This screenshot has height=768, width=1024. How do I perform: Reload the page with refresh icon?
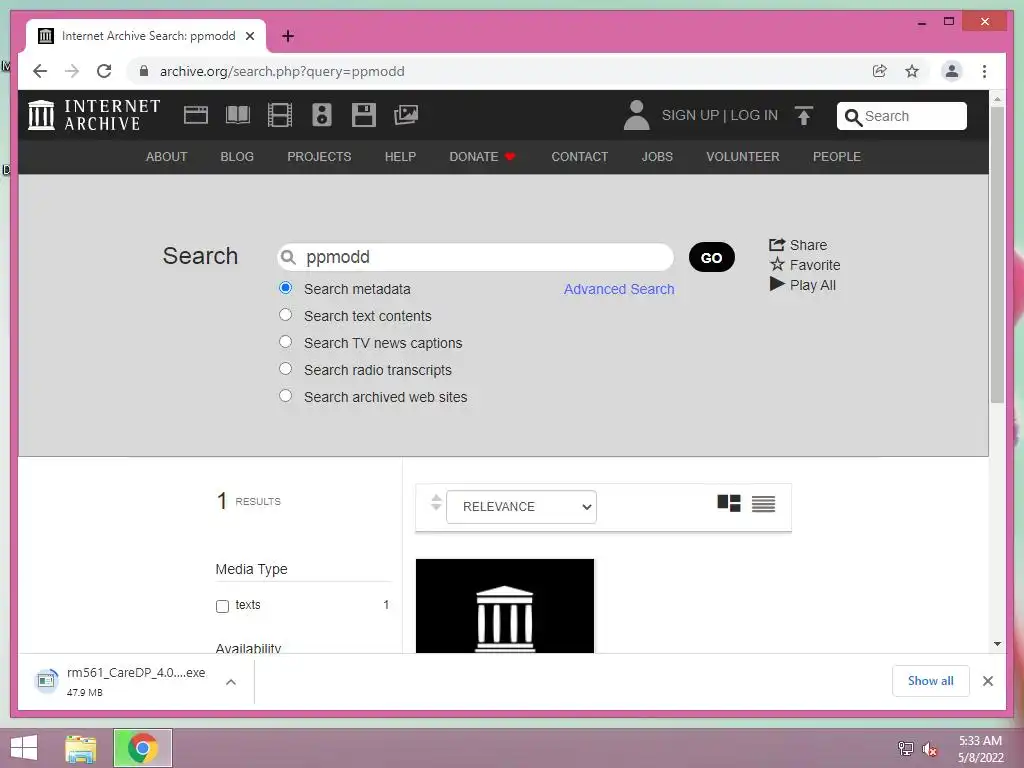pos(104,71)
